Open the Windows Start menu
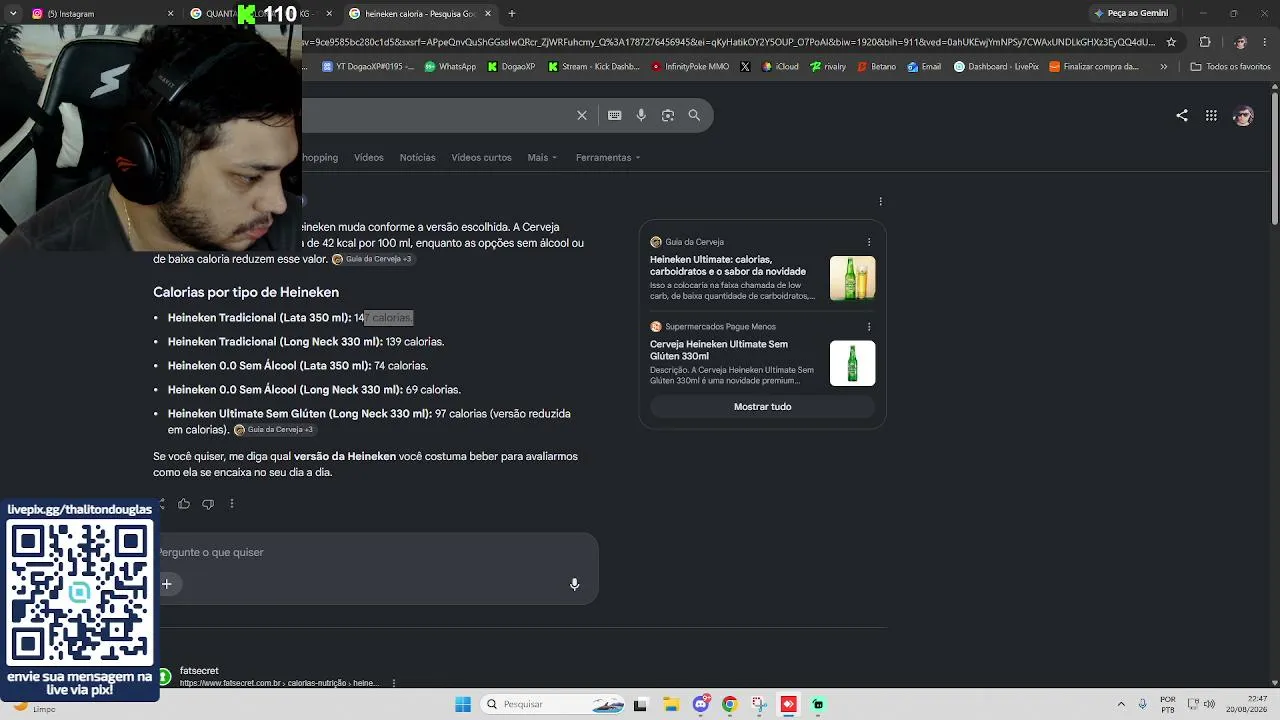Screen dimensions: 1280x720 [x=463, y=704]
